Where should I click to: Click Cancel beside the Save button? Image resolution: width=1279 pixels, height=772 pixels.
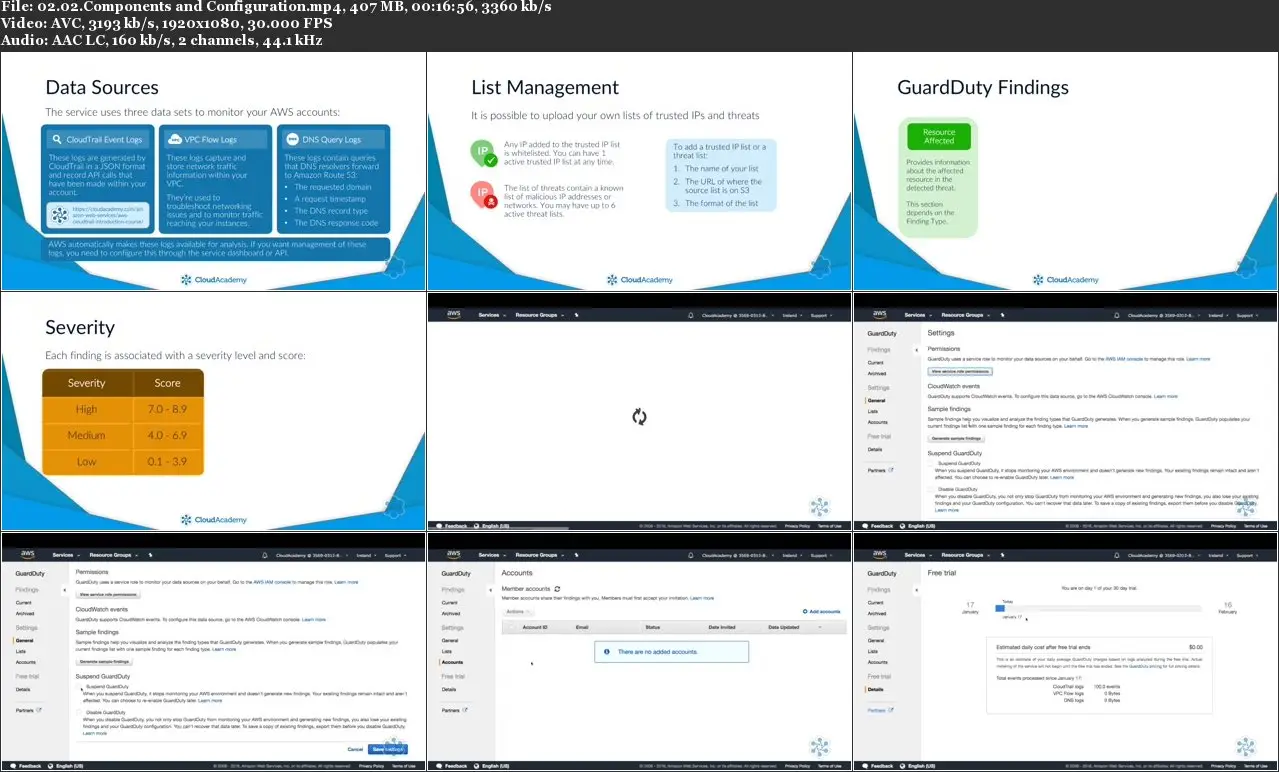point(355,749)
